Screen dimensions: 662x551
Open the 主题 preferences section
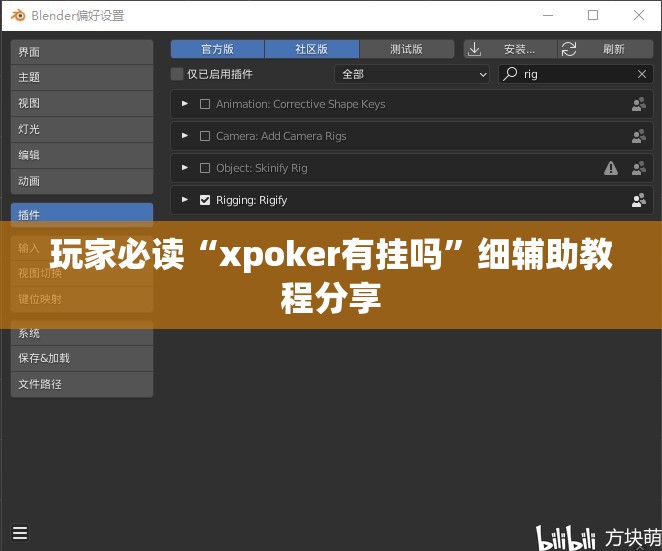(82, 78)
